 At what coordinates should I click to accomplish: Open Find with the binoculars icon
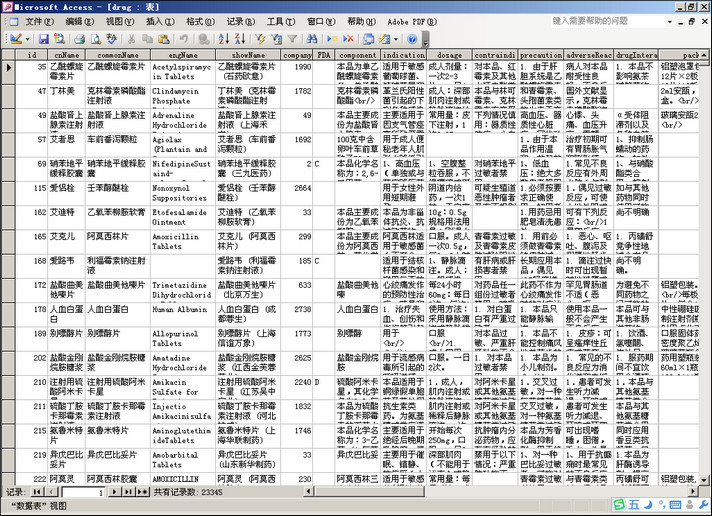point(312,39)
